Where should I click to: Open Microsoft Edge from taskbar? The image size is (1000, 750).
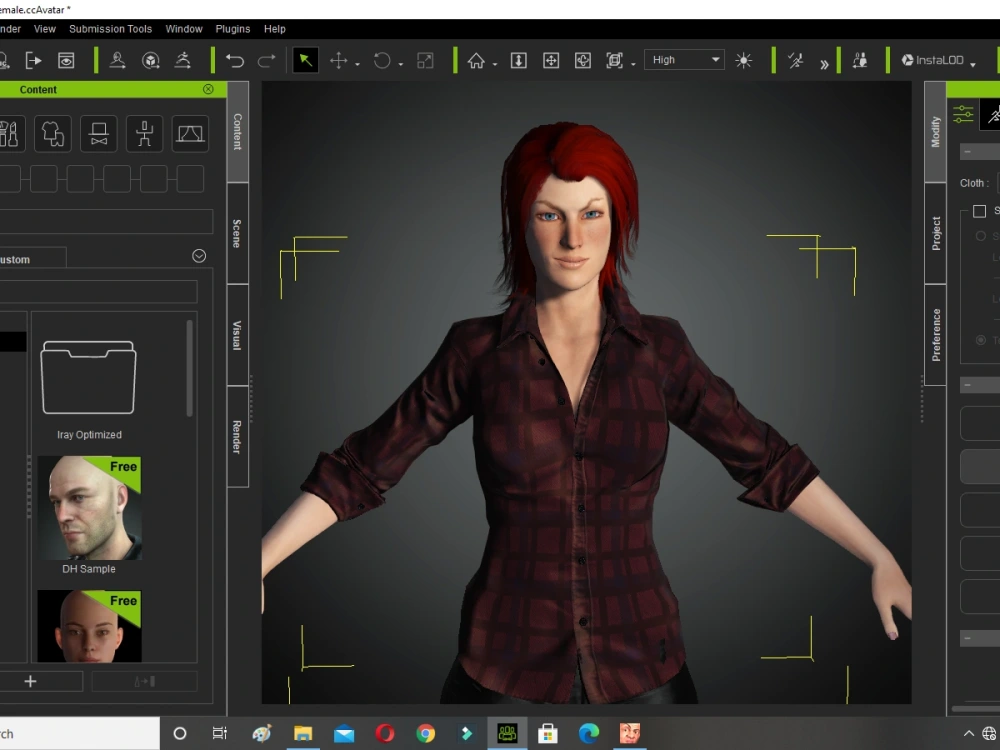coord(589,733)
